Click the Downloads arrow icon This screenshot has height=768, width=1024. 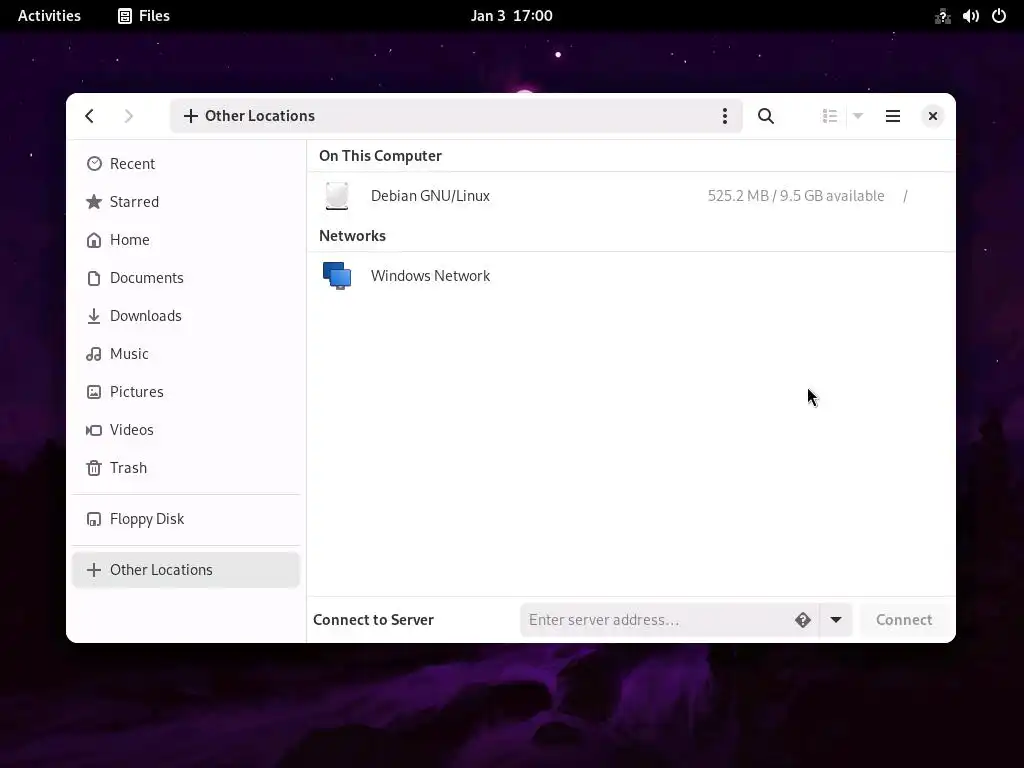tap(94, 316)
